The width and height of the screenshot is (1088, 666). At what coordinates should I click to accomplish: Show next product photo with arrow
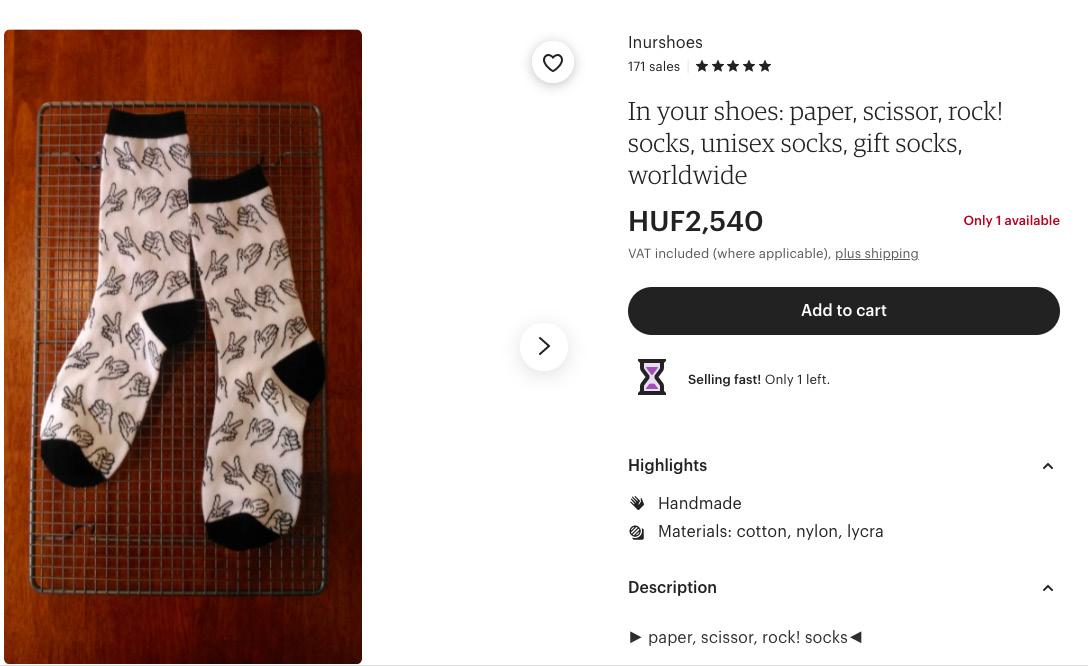[544, 346]
